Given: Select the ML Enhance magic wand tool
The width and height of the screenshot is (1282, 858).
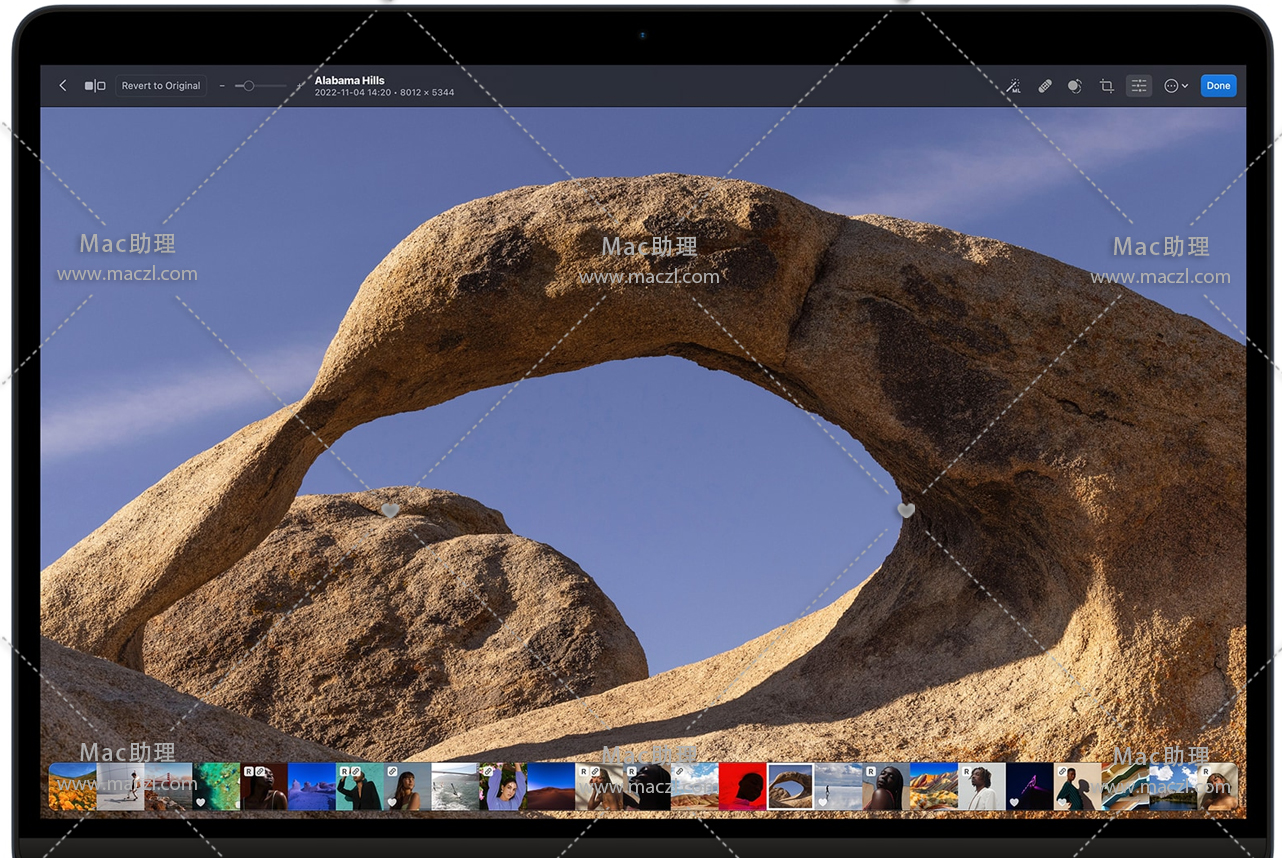Looking at the screenshot, I should click(1014, 86).
